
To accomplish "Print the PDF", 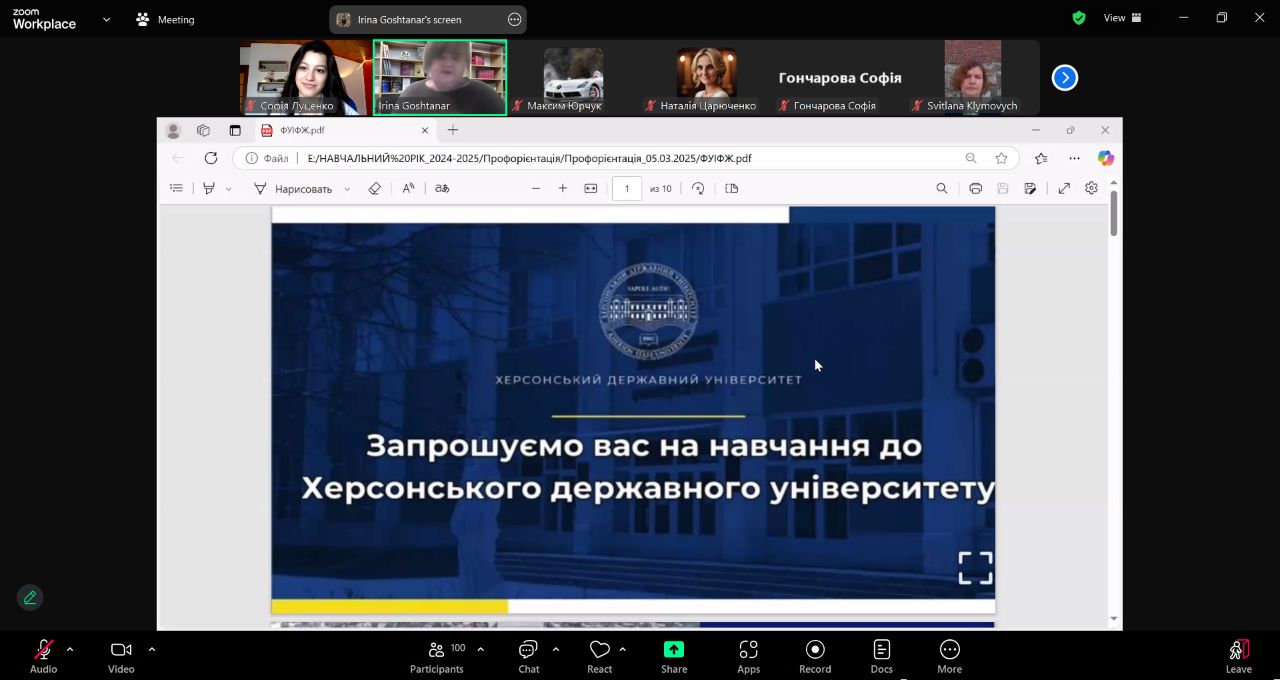I will coord(975,188).
